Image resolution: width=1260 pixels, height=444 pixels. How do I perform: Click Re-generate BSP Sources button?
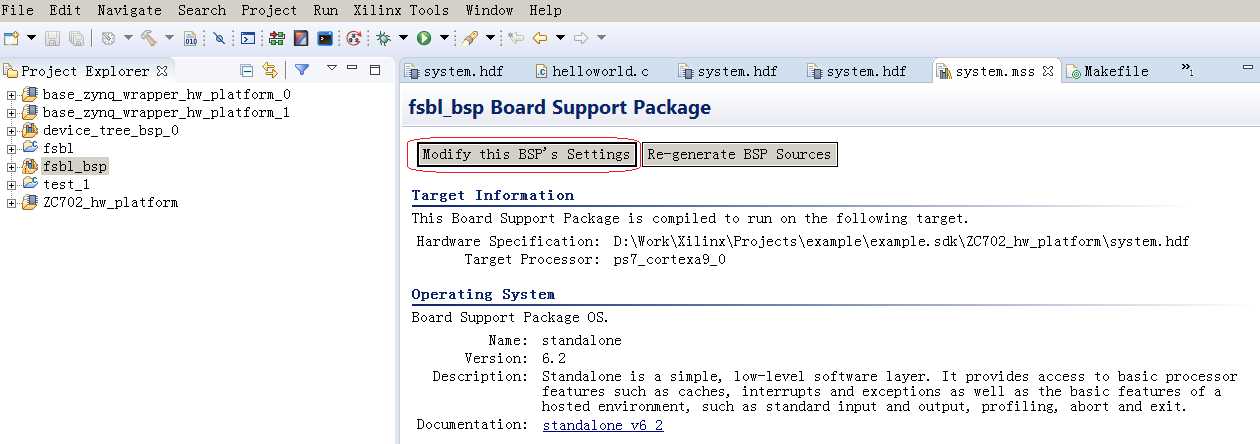point(739,154)
